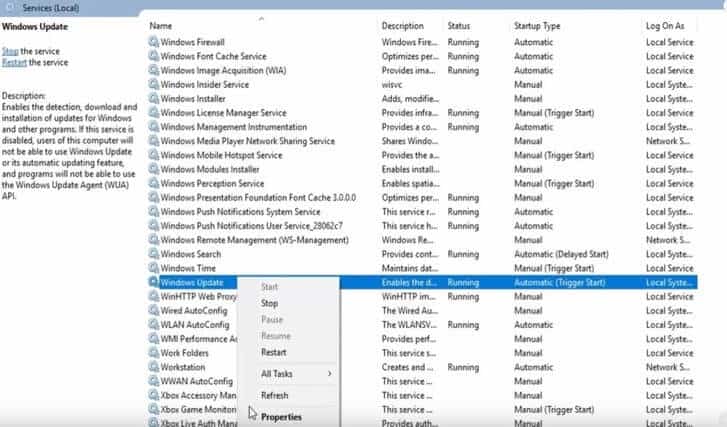Click the gear icon beside Windows Search
This screenshot has height=427, width=727.
153,254
